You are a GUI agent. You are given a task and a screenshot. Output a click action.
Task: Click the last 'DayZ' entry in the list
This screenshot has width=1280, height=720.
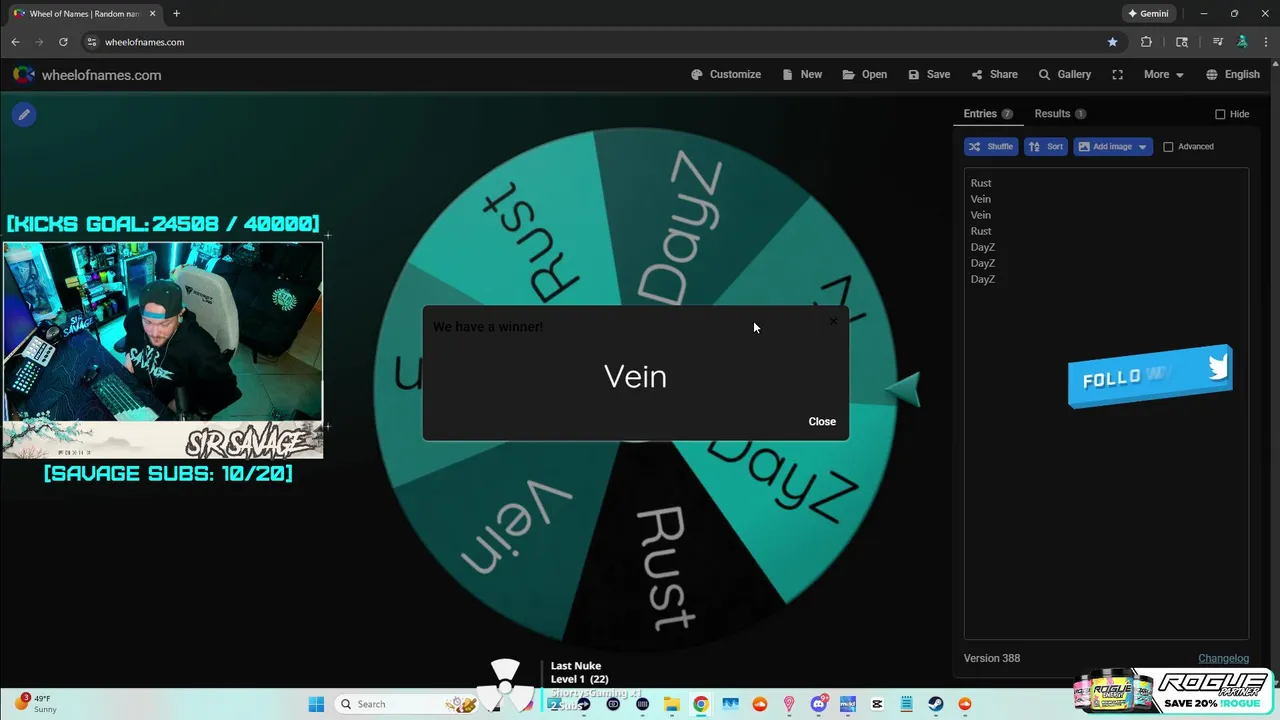(983, 279)
